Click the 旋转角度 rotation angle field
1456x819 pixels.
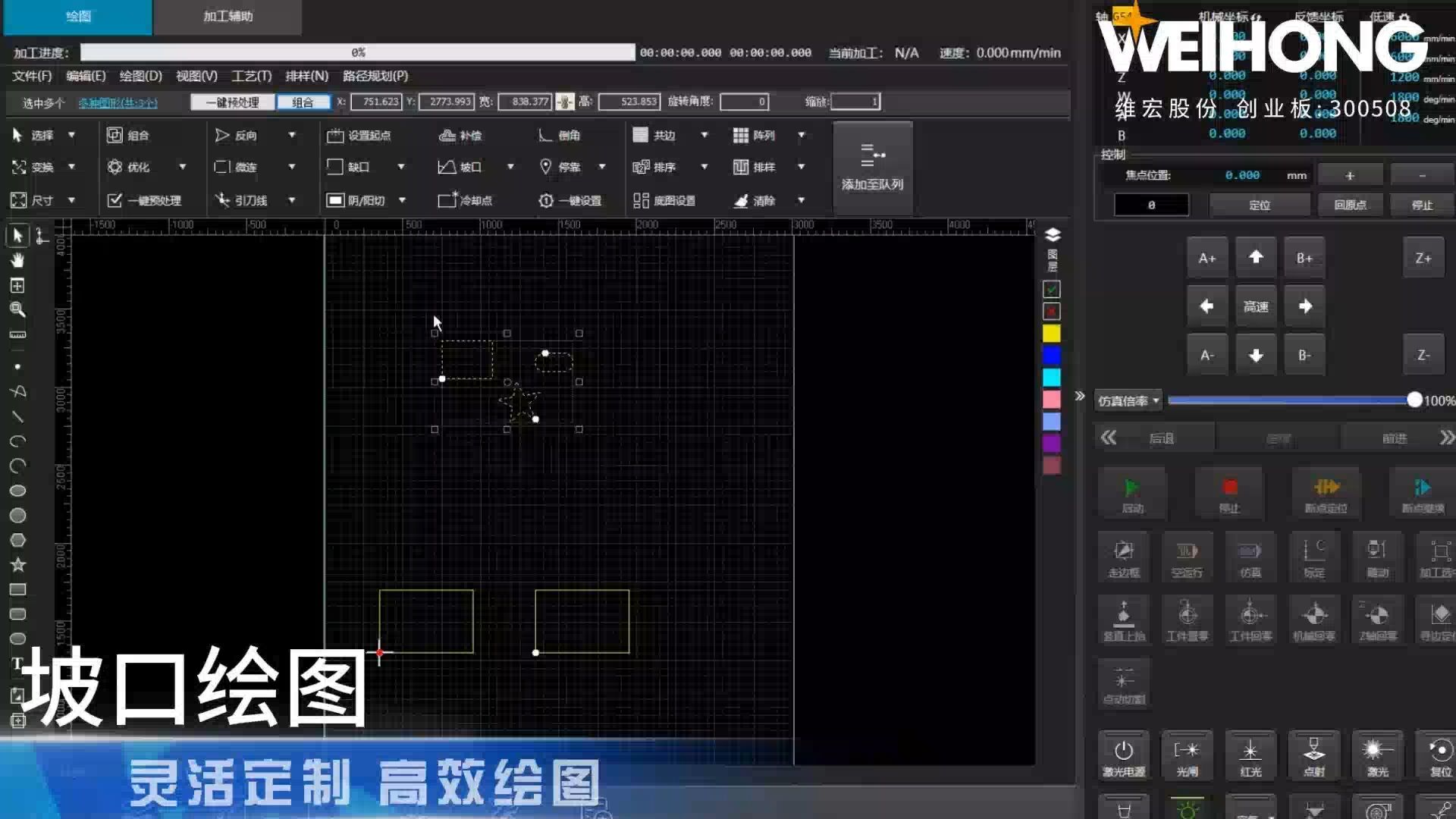(x=744, y=102)
